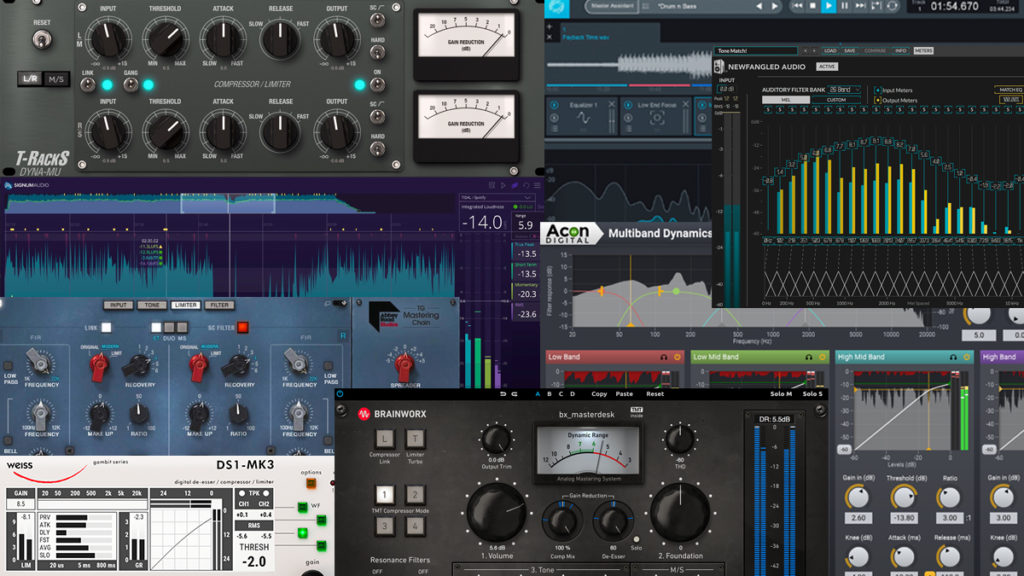Open the FILTER tab on TG Mastering Chain

pos(219,305)
